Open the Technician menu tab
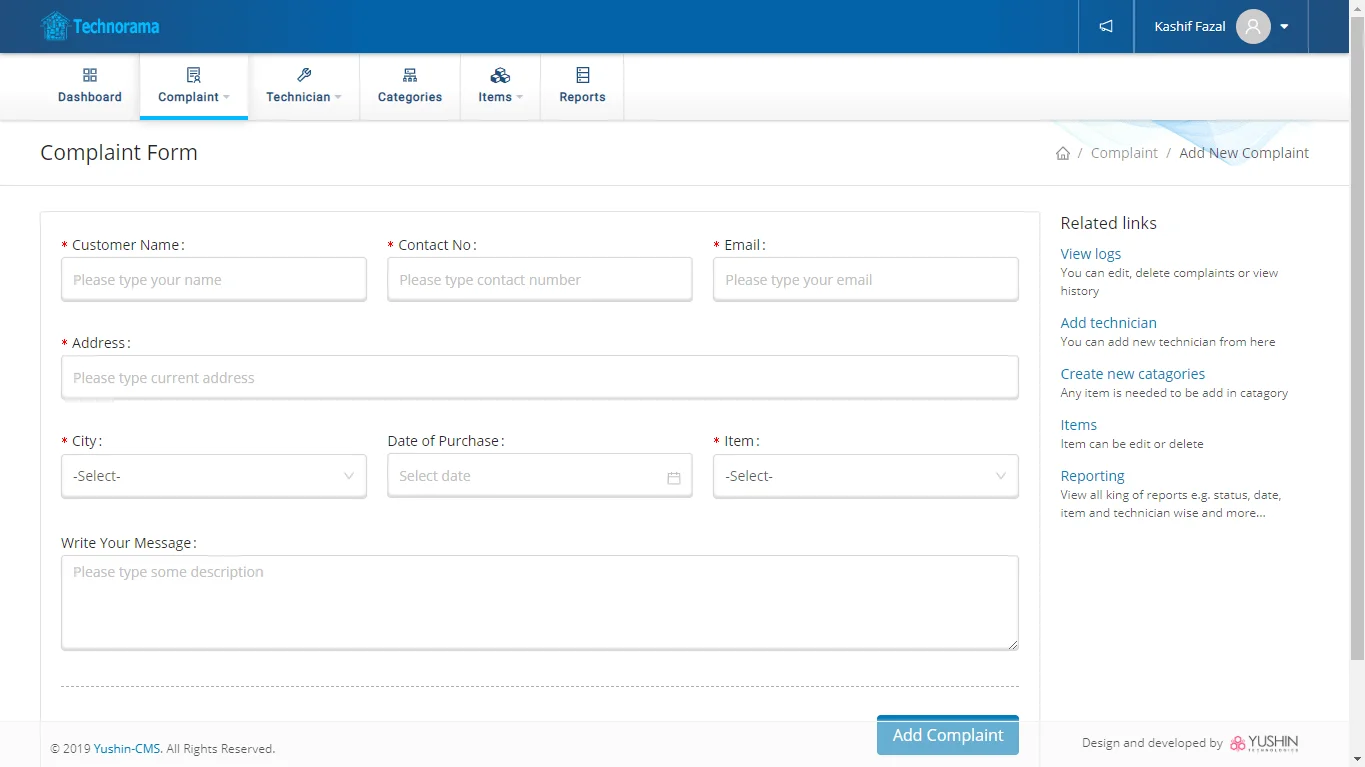 (303, 87)
